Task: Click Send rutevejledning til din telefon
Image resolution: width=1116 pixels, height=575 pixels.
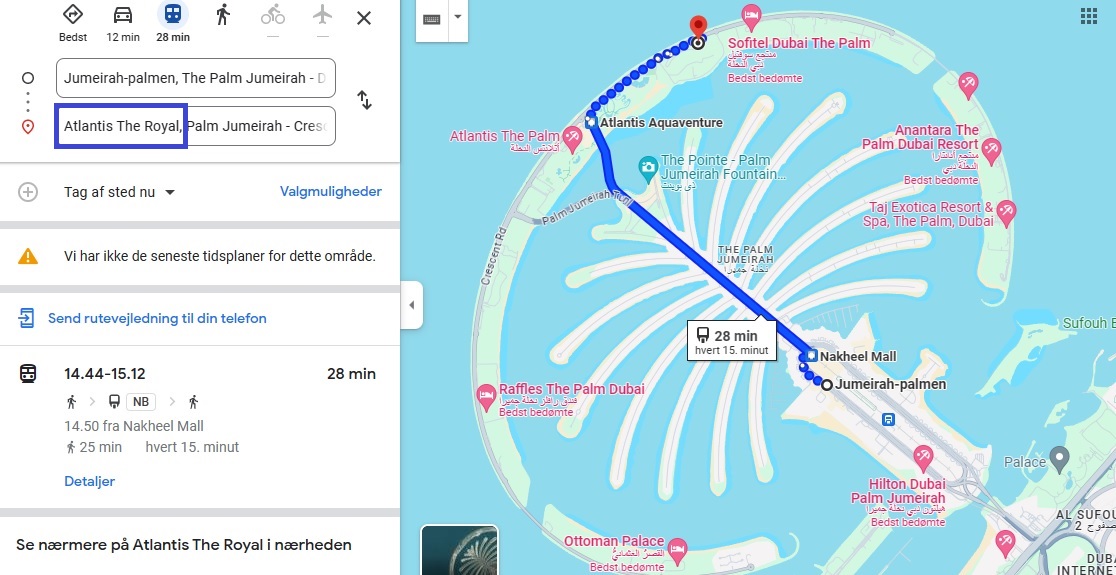Action: point(157,318)
